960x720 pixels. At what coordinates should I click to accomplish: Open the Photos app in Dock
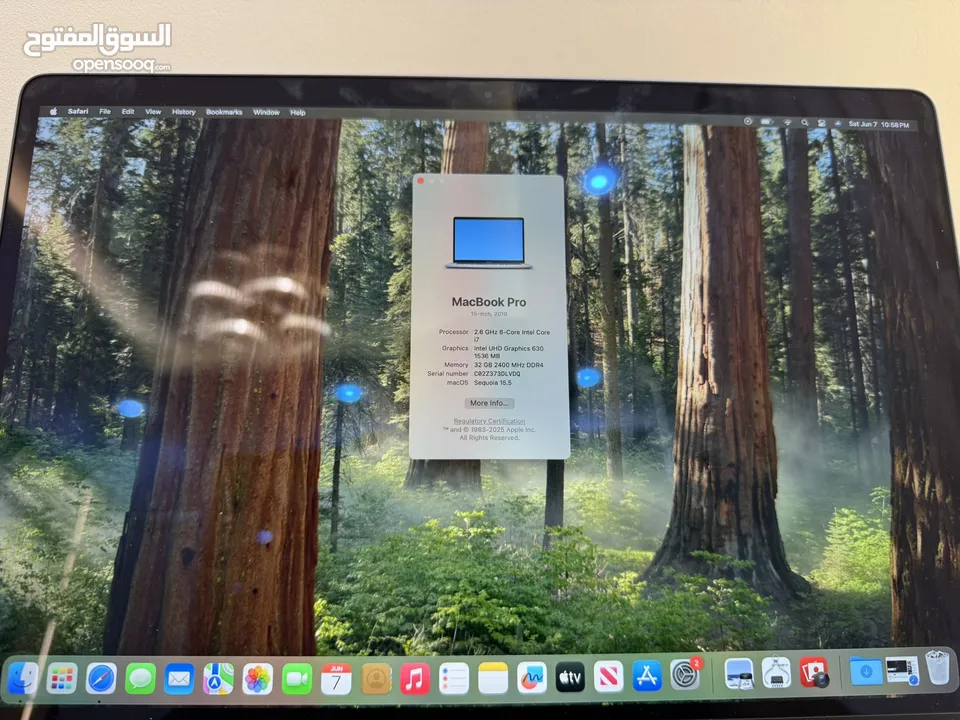pos(257,678)
